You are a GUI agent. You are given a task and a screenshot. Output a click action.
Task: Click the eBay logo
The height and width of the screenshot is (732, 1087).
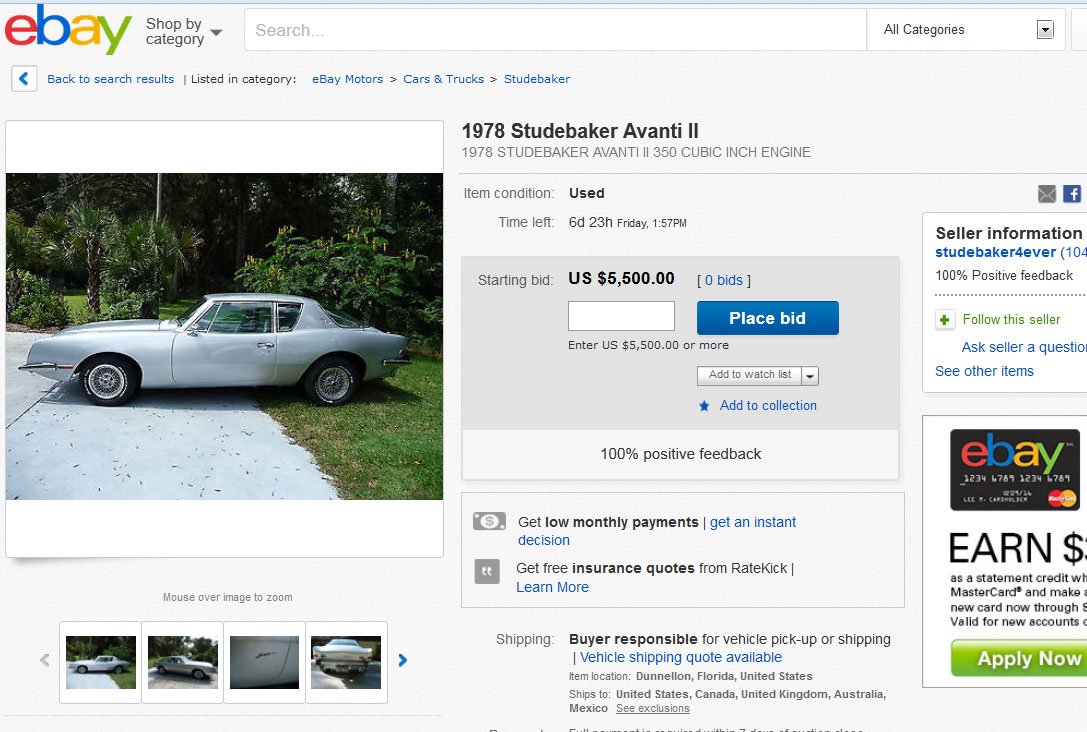[68, 30]
